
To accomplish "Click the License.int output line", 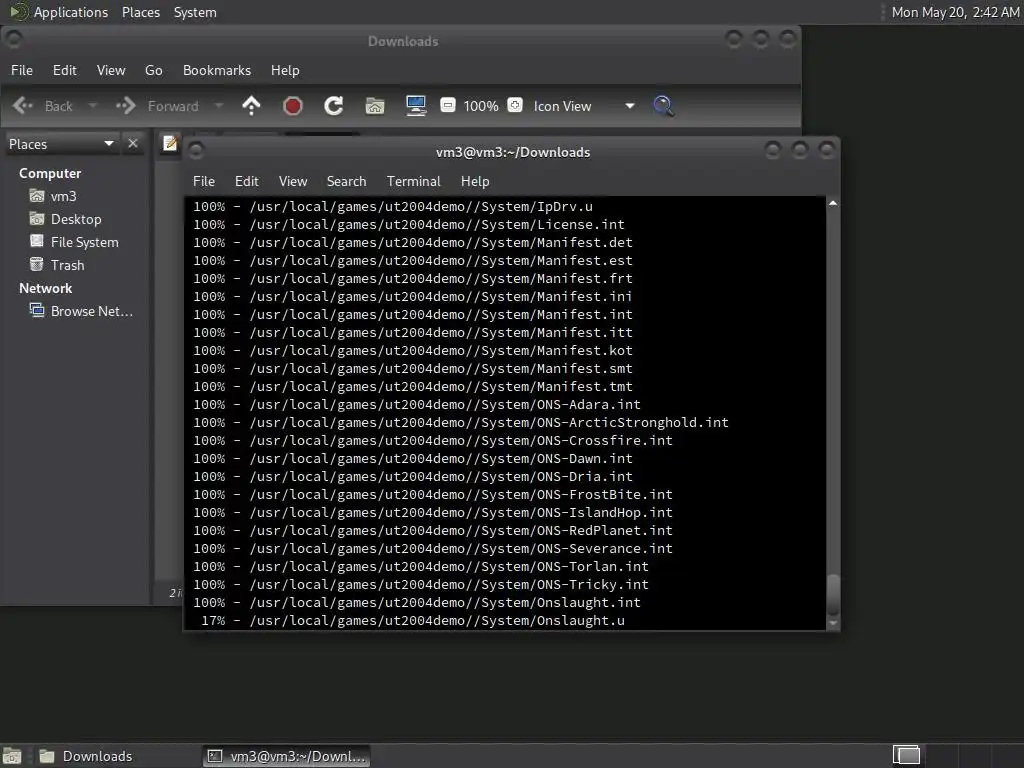I will [409, 224].
